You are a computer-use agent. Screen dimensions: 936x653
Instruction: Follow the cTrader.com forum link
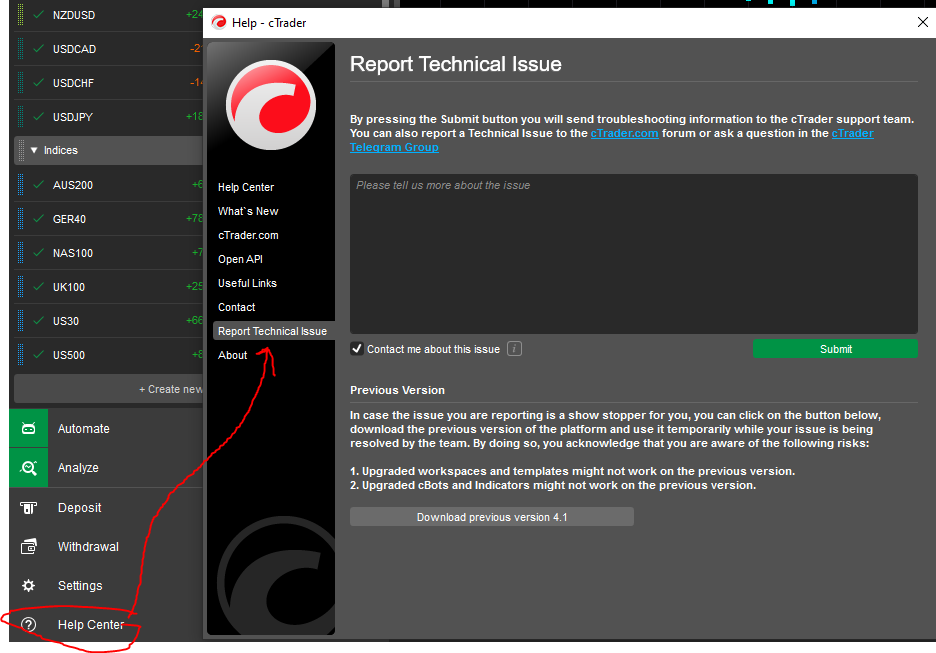pyautogui.click(x=624, y=133)
